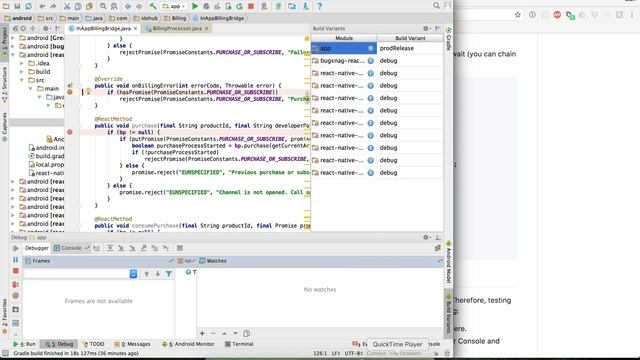
Task: Click the red Stop icon in debug sidebar
Action: (x=16, y=271)
